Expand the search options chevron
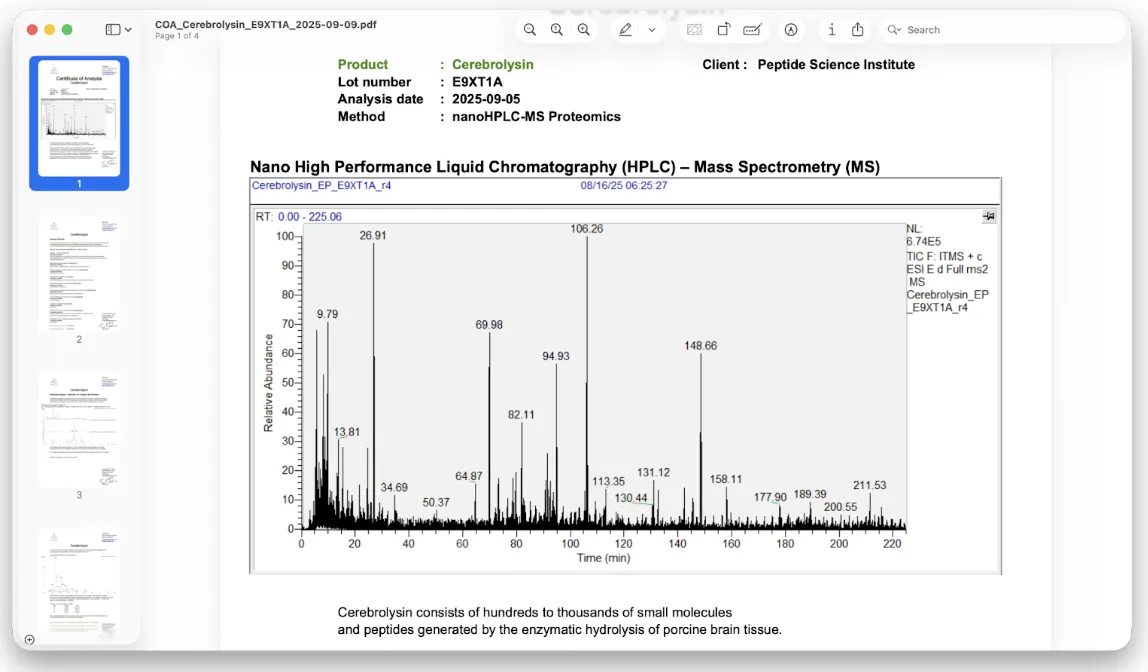Viewport: 1148px width, 672px height. 894,30
